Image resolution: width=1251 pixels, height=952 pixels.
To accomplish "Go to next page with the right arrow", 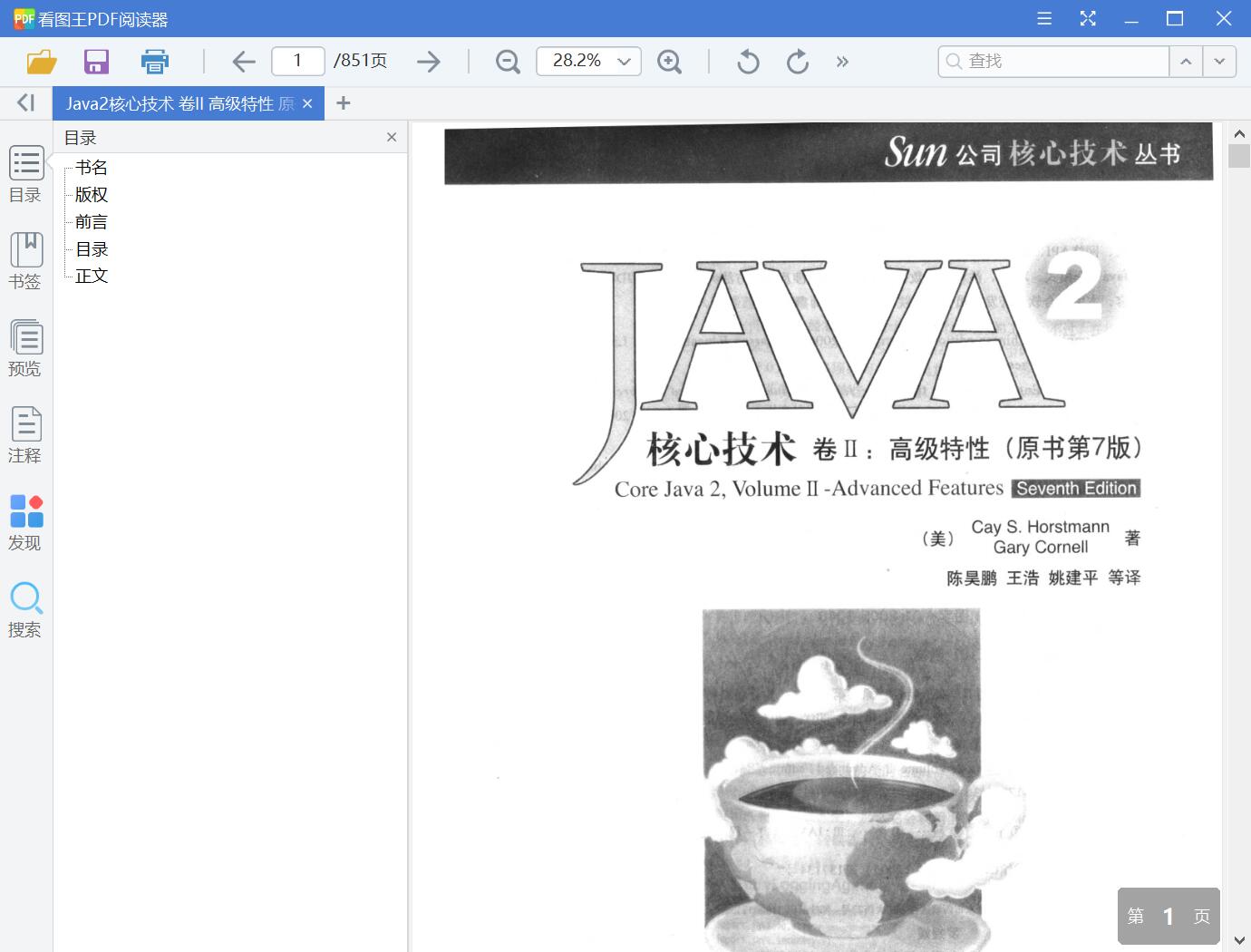I will [x=428, y=62].
